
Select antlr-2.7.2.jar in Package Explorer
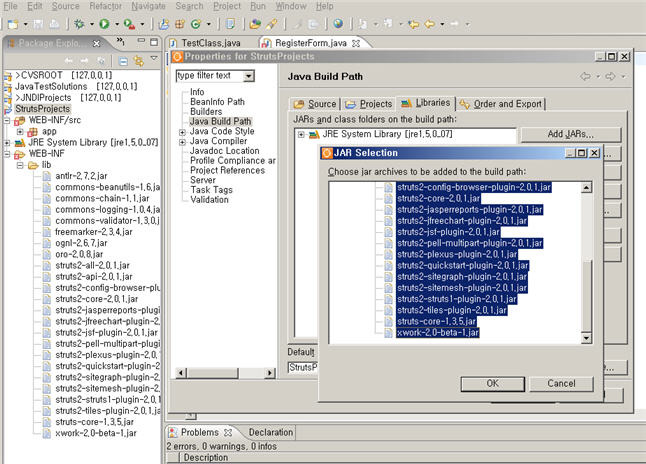(x=81, y=176)
